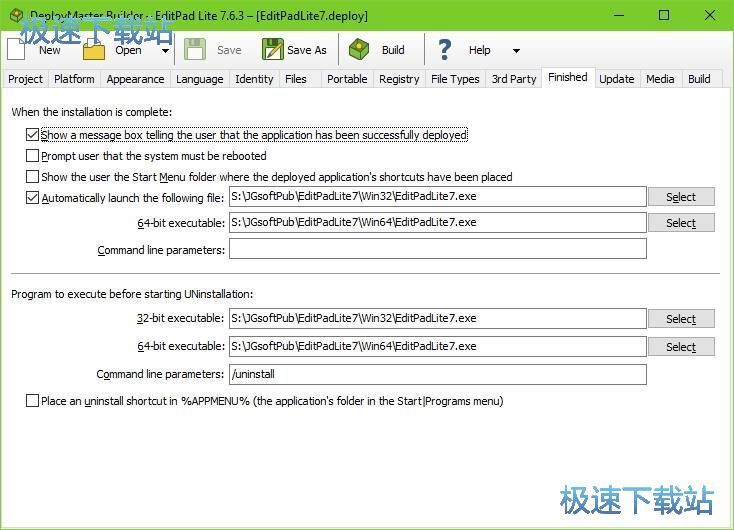This screenshot has width=734, height=530.
Task: Click the DeployMaster app icon in title bar
Action: pyautogui.click(x=16, y=15)
